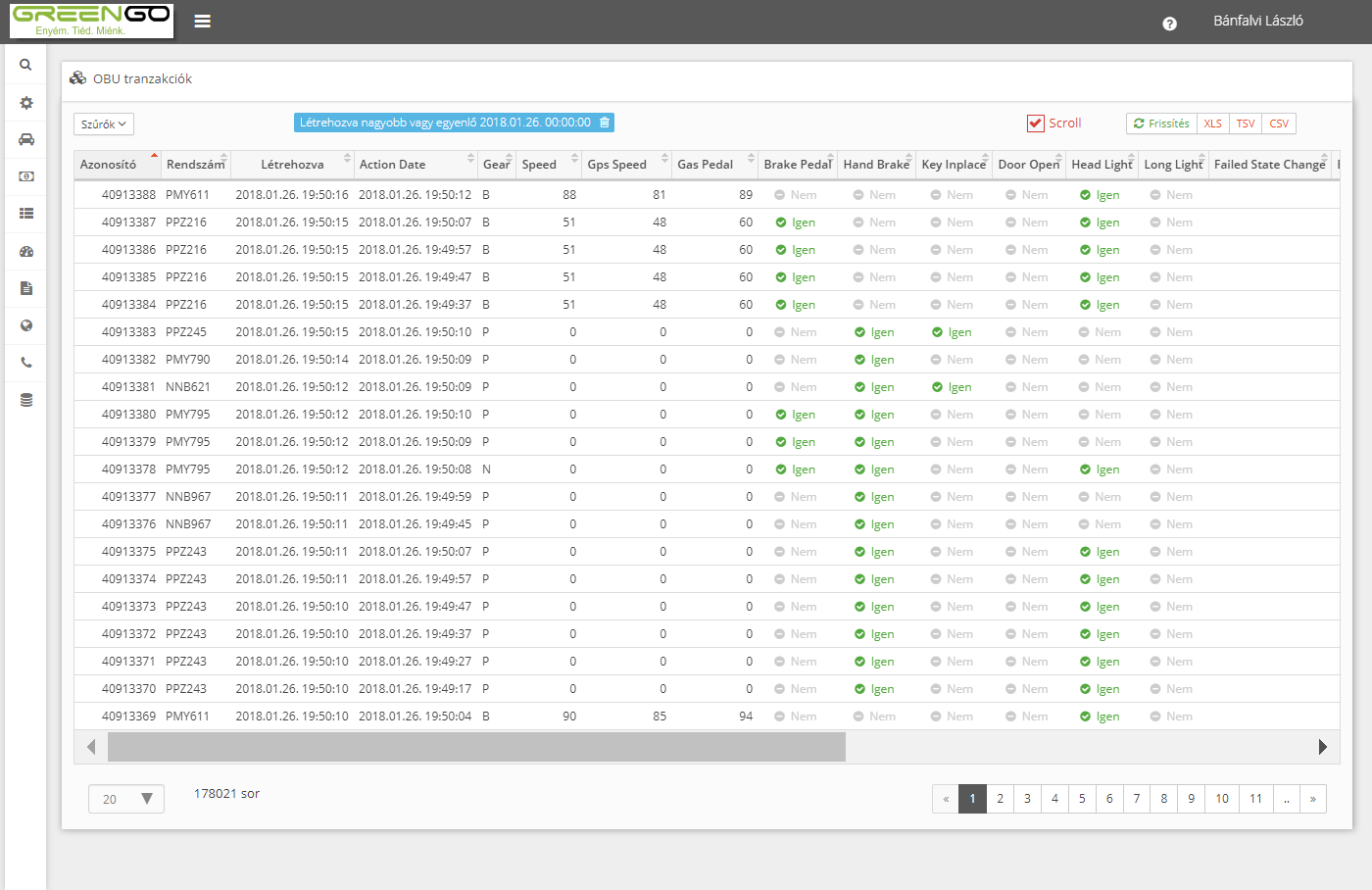This screenshot has width=1372, height=890.
Task: Go to next page with » button
Action: 1313,799
